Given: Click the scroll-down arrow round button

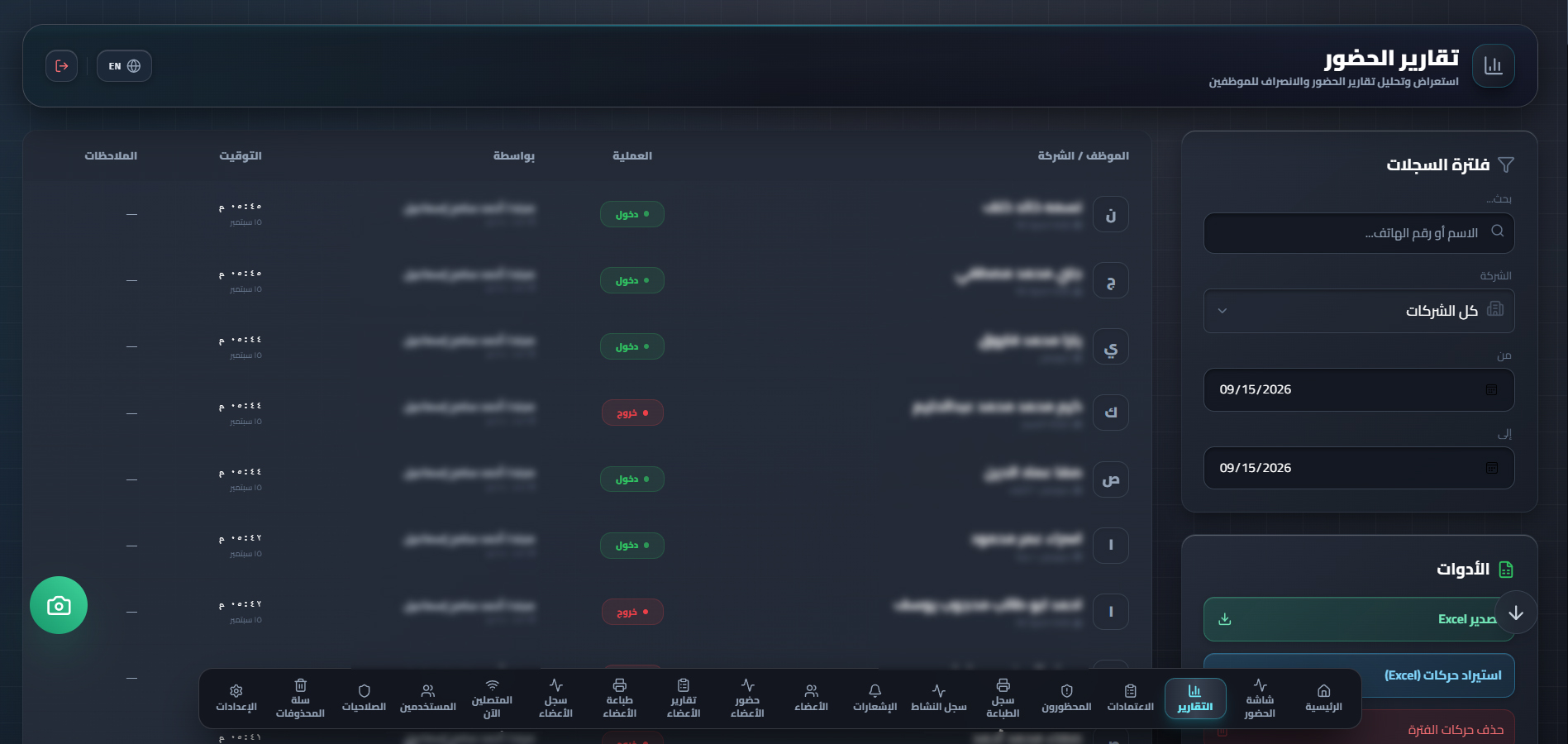Looking at the screenshot, I should tap(1516, 613).
